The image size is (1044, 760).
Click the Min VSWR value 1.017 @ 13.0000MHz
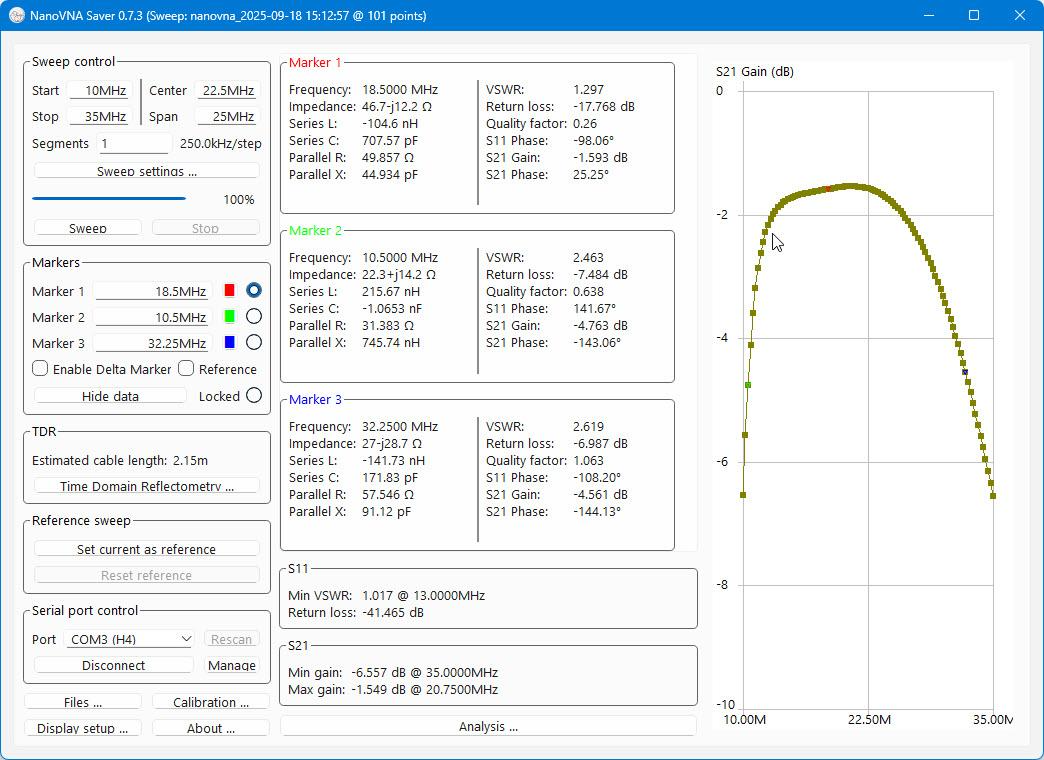423,595
